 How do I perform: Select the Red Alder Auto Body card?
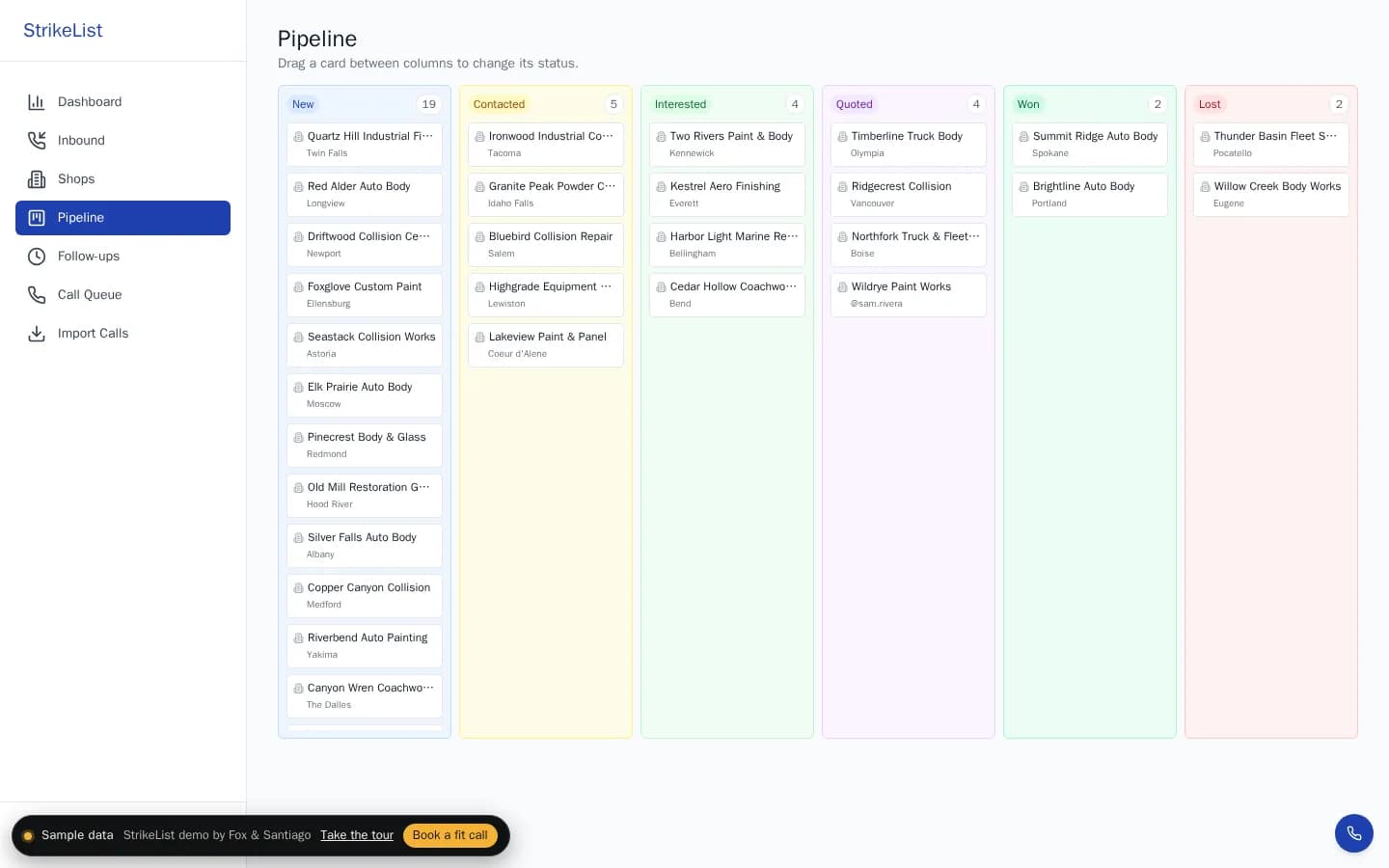point(365,195)
